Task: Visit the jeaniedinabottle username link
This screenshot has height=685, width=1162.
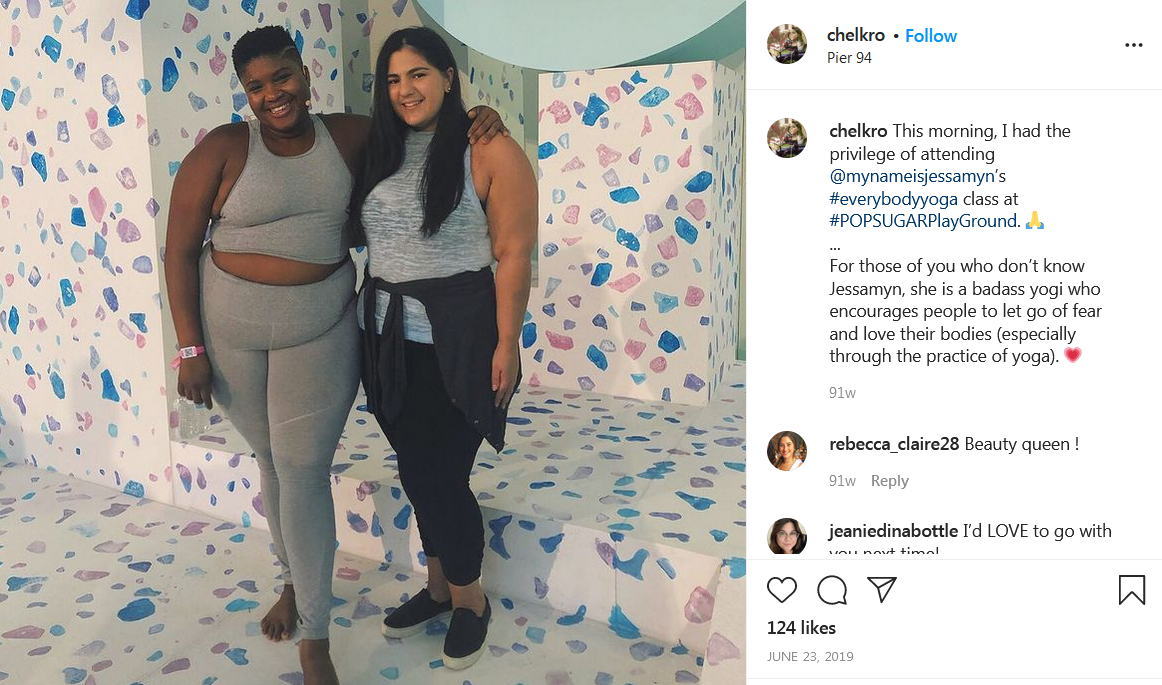Action: pyautogui.click(x=894, y=531)
